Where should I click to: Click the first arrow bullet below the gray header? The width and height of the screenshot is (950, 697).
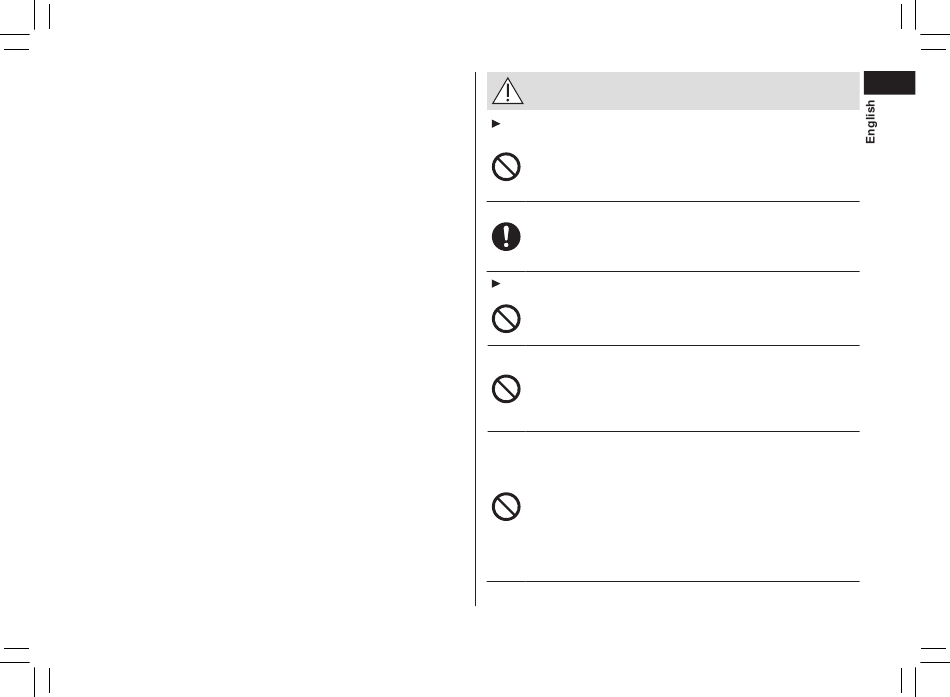pos(496,124)
